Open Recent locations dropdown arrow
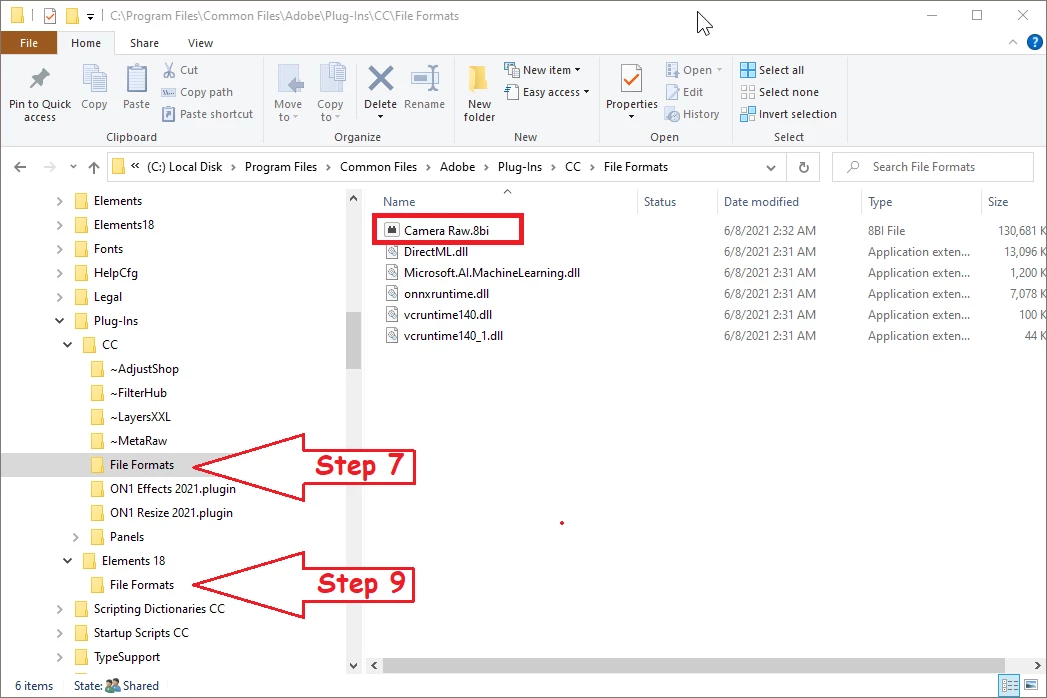 point(73,167)
